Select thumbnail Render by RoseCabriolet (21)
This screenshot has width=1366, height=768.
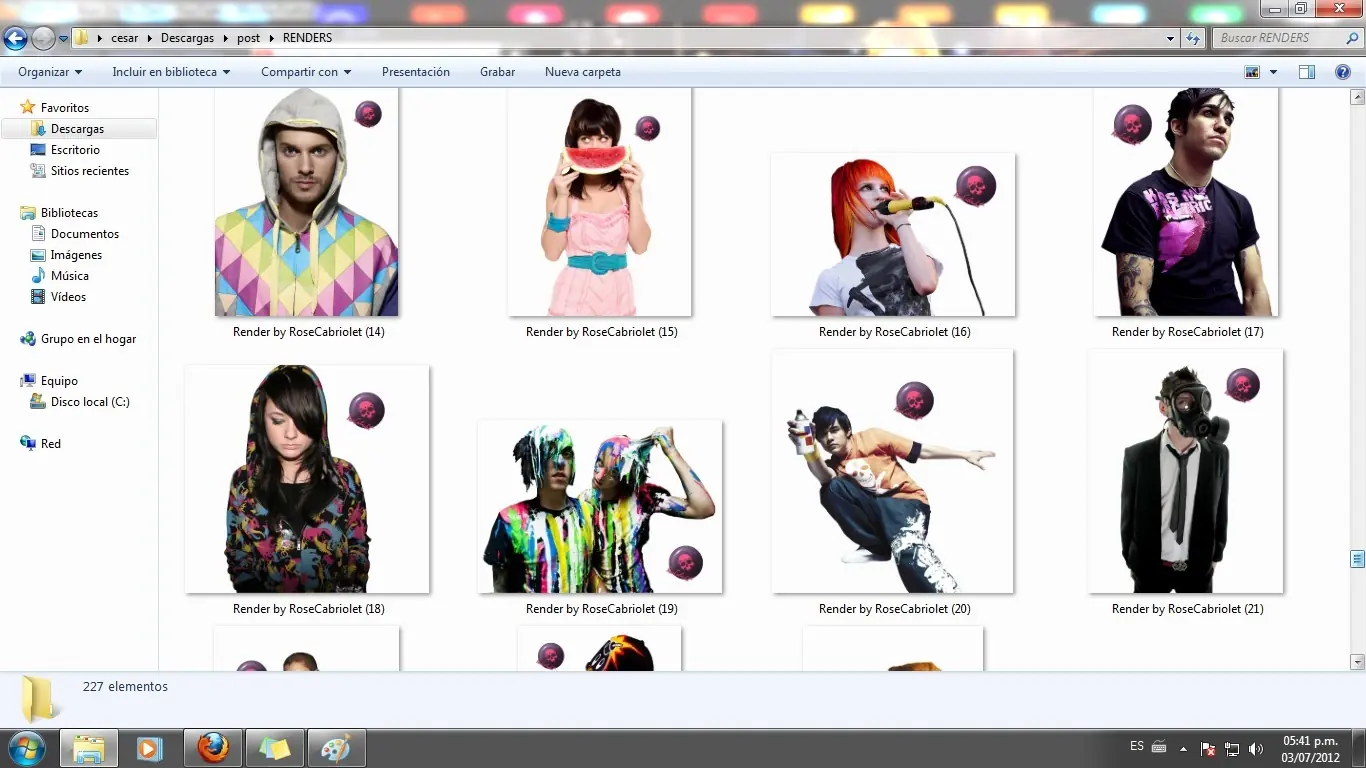[1186, 471]
